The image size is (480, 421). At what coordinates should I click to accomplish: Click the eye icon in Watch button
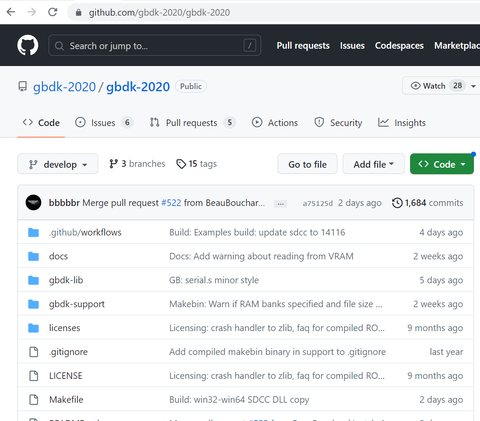point(415,86)
